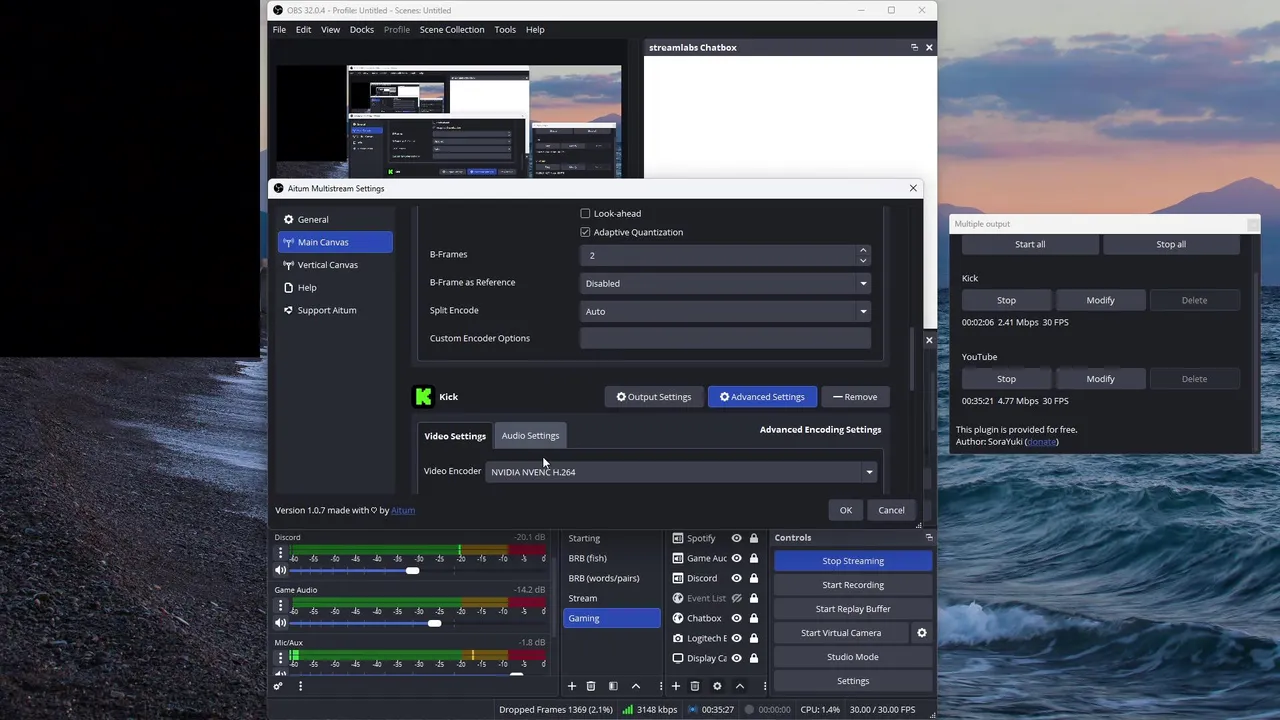The image size is (1280, 720).
Task: Mute the Game Audio speaker icon
Action: click(x=280, y=623)
